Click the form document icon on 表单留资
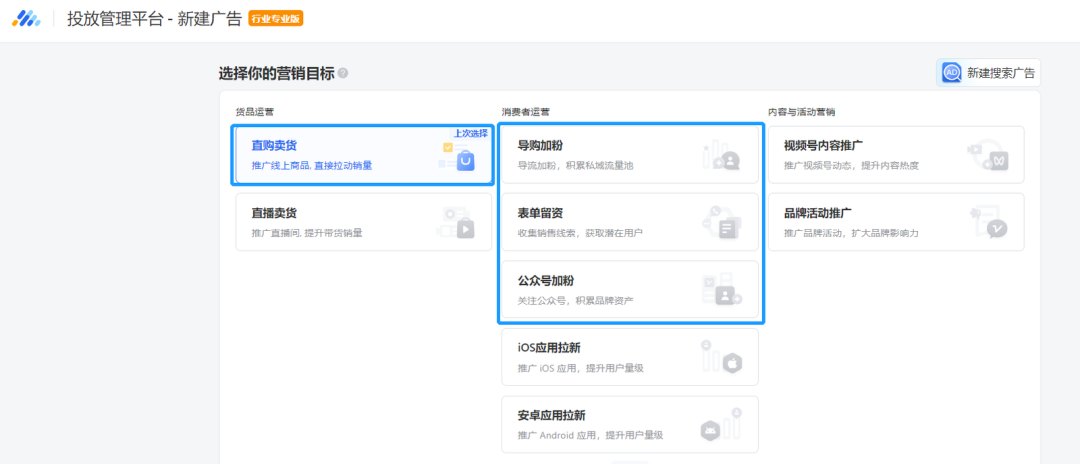 coord(727,229)
